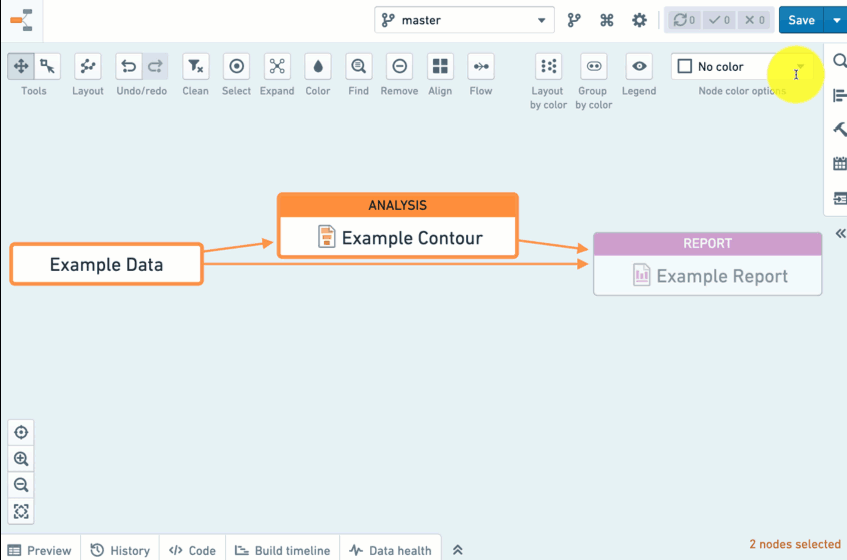Open the calendar schedule icon in sidebar
Screen dimensions: 847x560
[x=839, y=164]
